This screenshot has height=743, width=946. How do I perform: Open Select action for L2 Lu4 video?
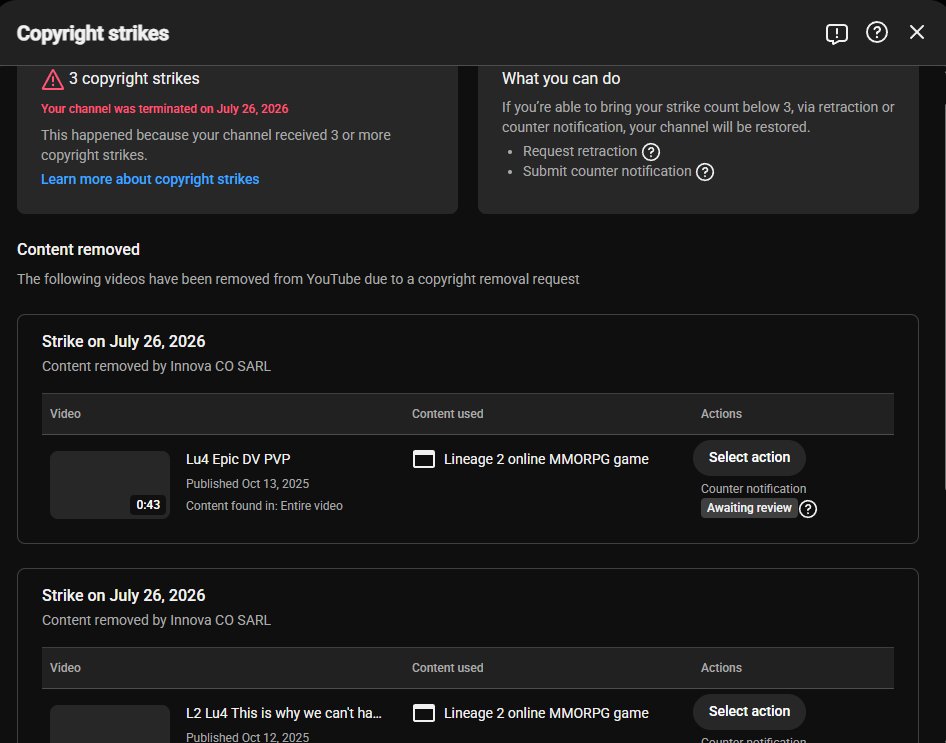pos(749,712)
